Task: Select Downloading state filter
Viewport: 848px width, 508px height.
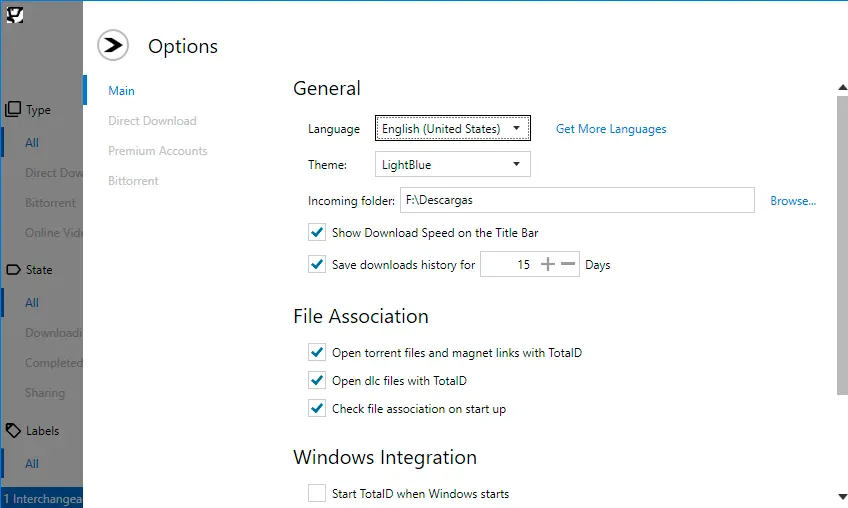Action: pos(54,333)
